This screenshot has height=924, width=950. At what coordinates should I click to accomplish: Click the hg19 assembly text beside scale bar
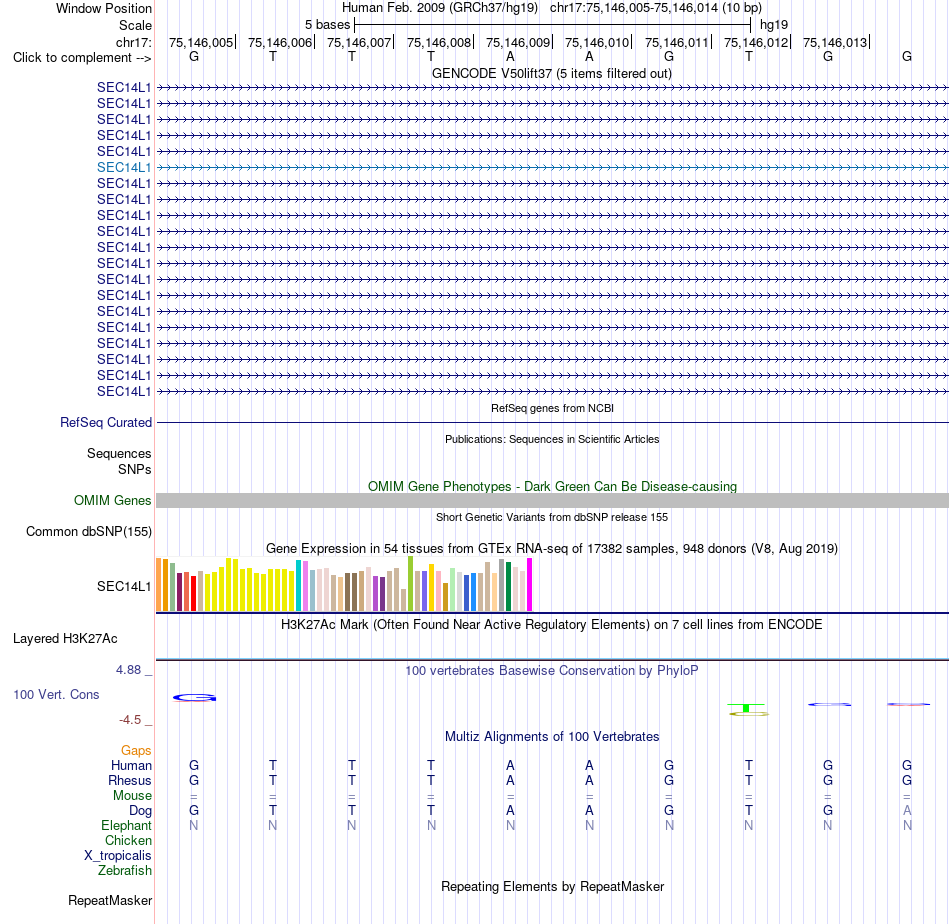coord(774,25)
